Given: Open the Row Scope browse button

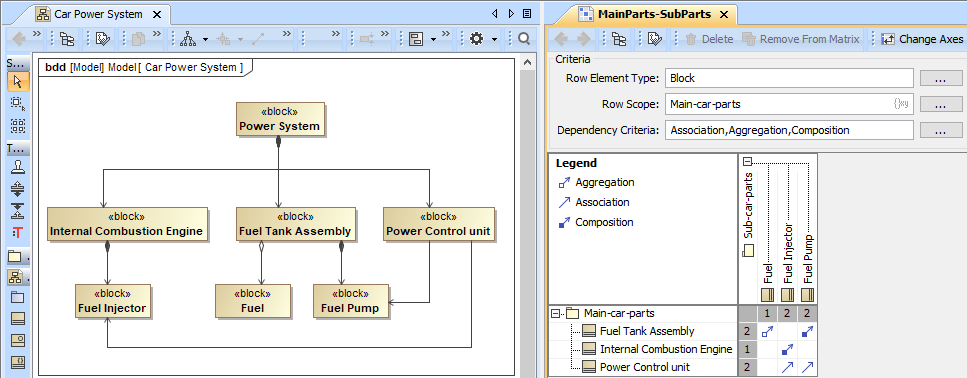Looking at the screenshot, I should 940,104.
